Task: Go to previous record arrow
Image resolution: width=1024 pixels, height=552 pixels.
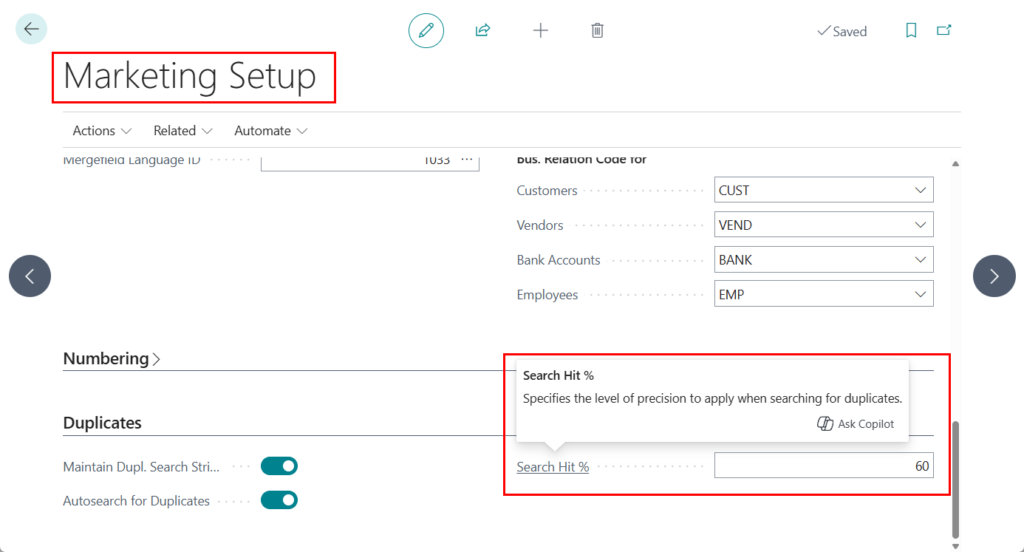Action: click(x=30, y=276)
